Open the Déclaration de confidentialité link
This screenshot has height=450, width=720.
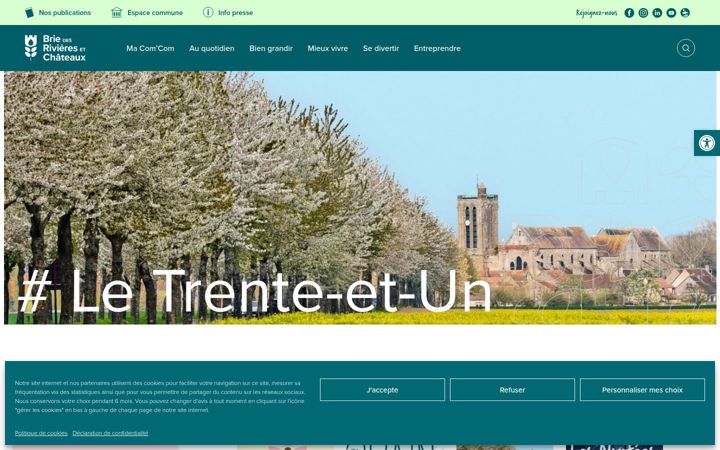click(110, 433)
